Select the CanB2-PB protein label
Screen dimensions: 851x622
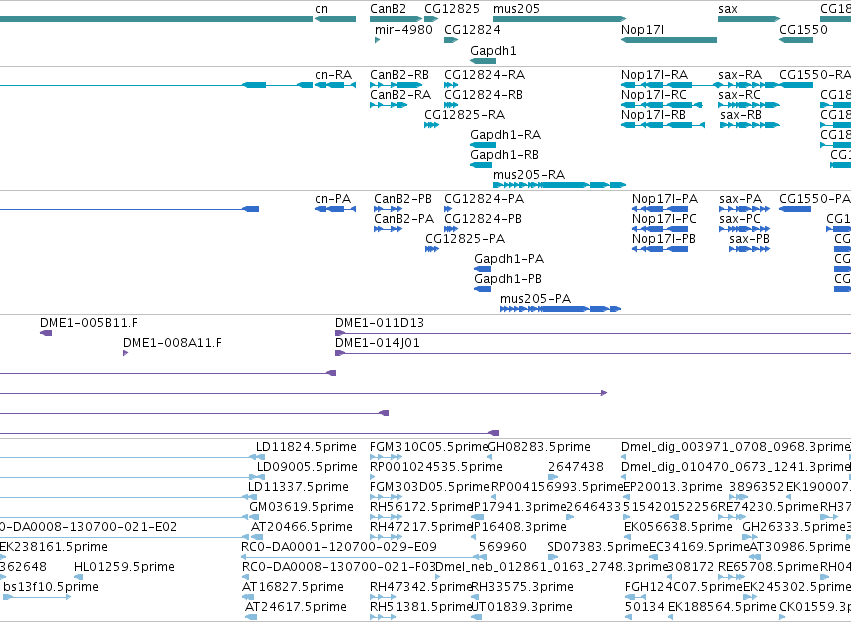coord(403,199)
